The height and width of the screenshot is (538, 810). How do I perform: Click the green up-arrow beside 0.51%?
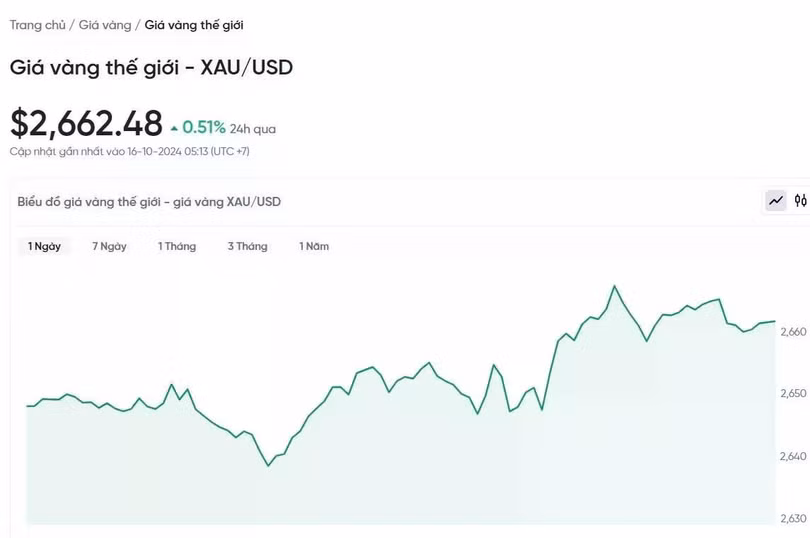pyautogui.click(x=175, y=128)
